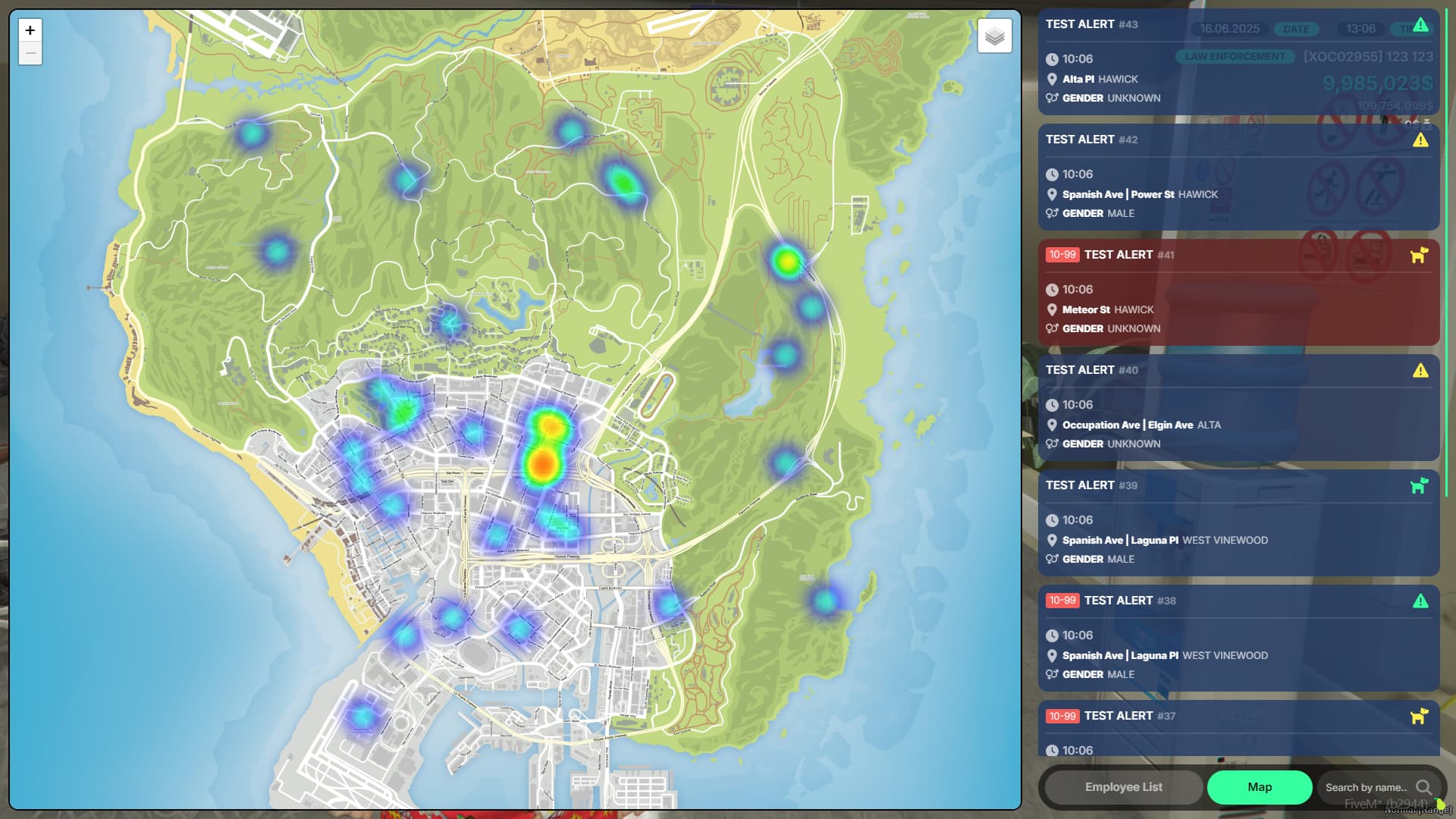The height and width of the screenshot is (819, 1456).
Task: Click GENDER MALE text on alert #42
Action: (x=1098, y=213)
